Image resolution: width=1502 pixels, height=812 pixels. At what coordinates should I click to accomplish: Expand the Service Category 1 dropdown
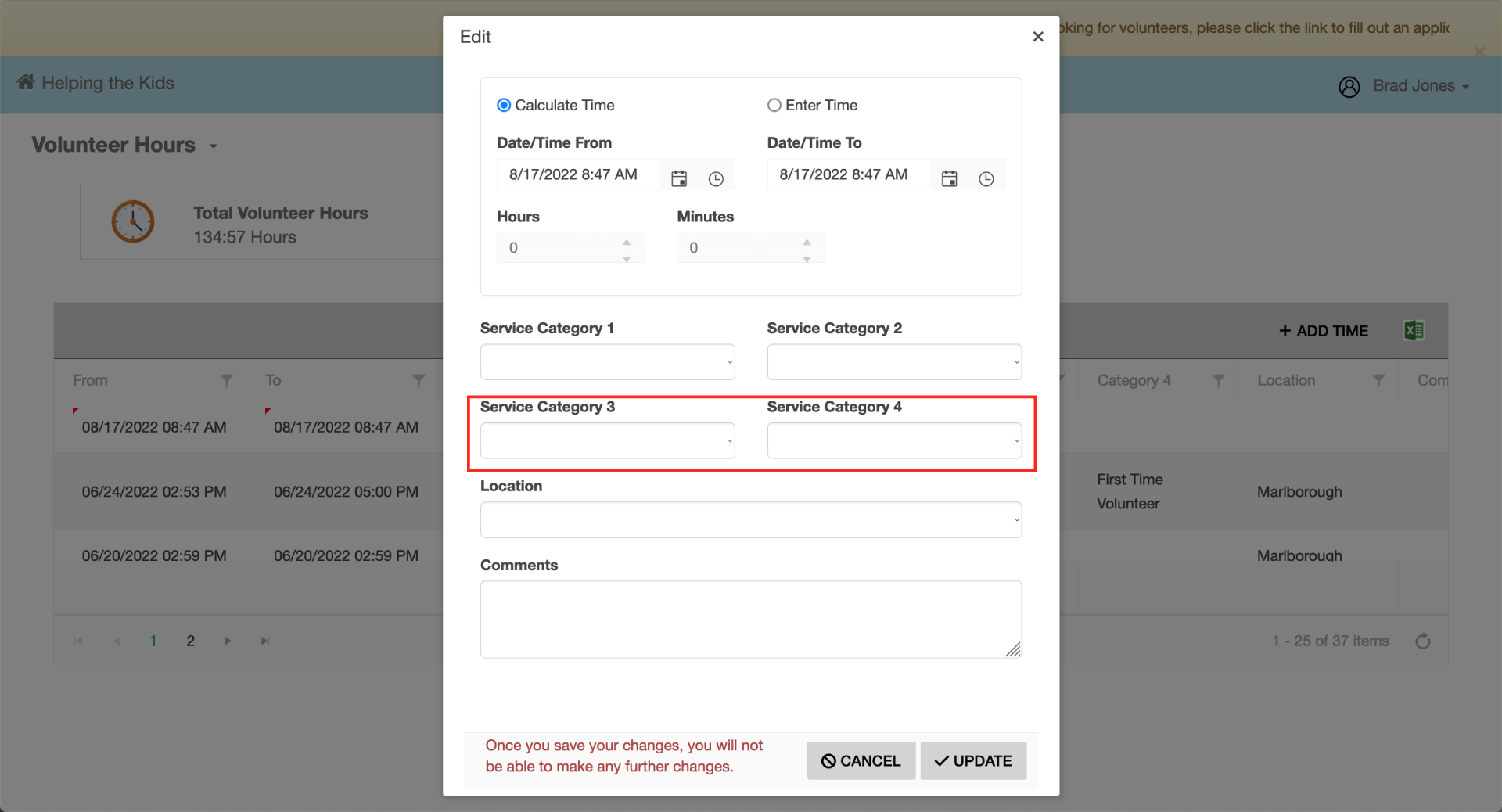pos(607,362)
